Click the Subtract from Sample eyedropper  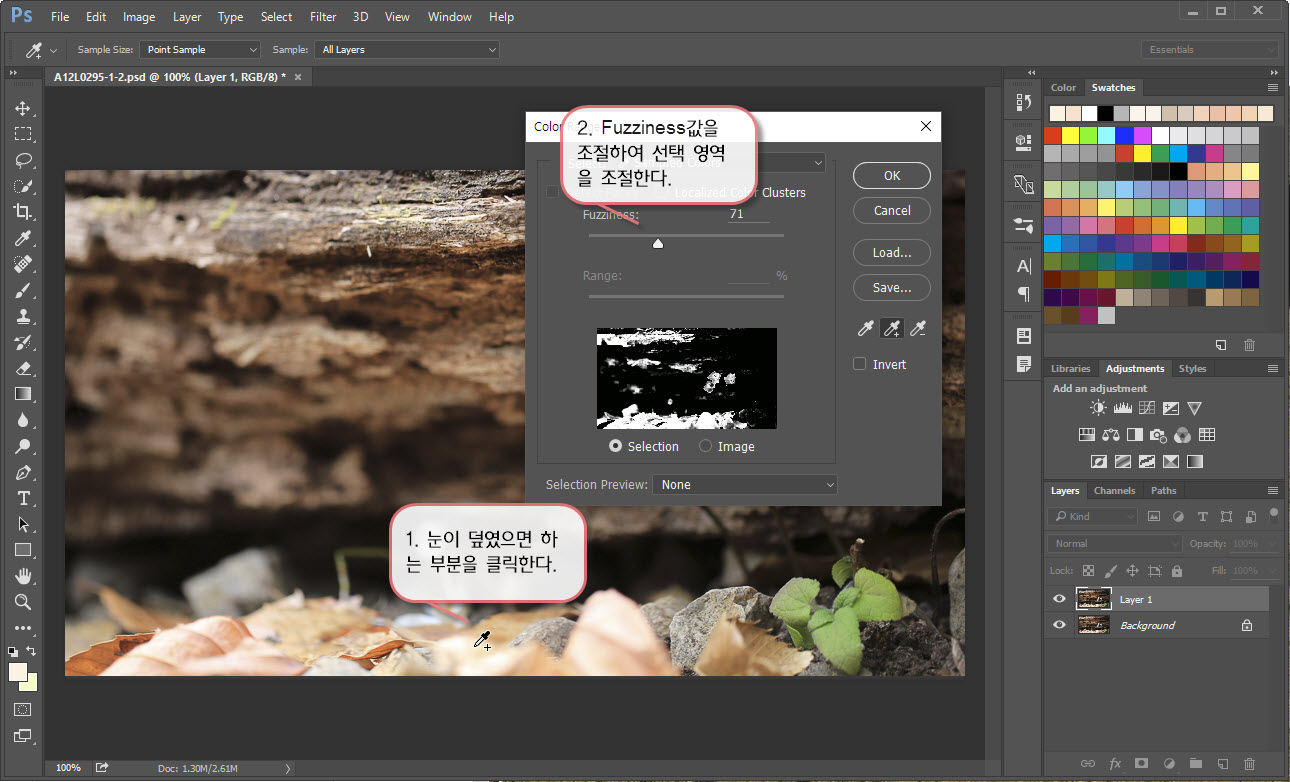pos(917,329)
